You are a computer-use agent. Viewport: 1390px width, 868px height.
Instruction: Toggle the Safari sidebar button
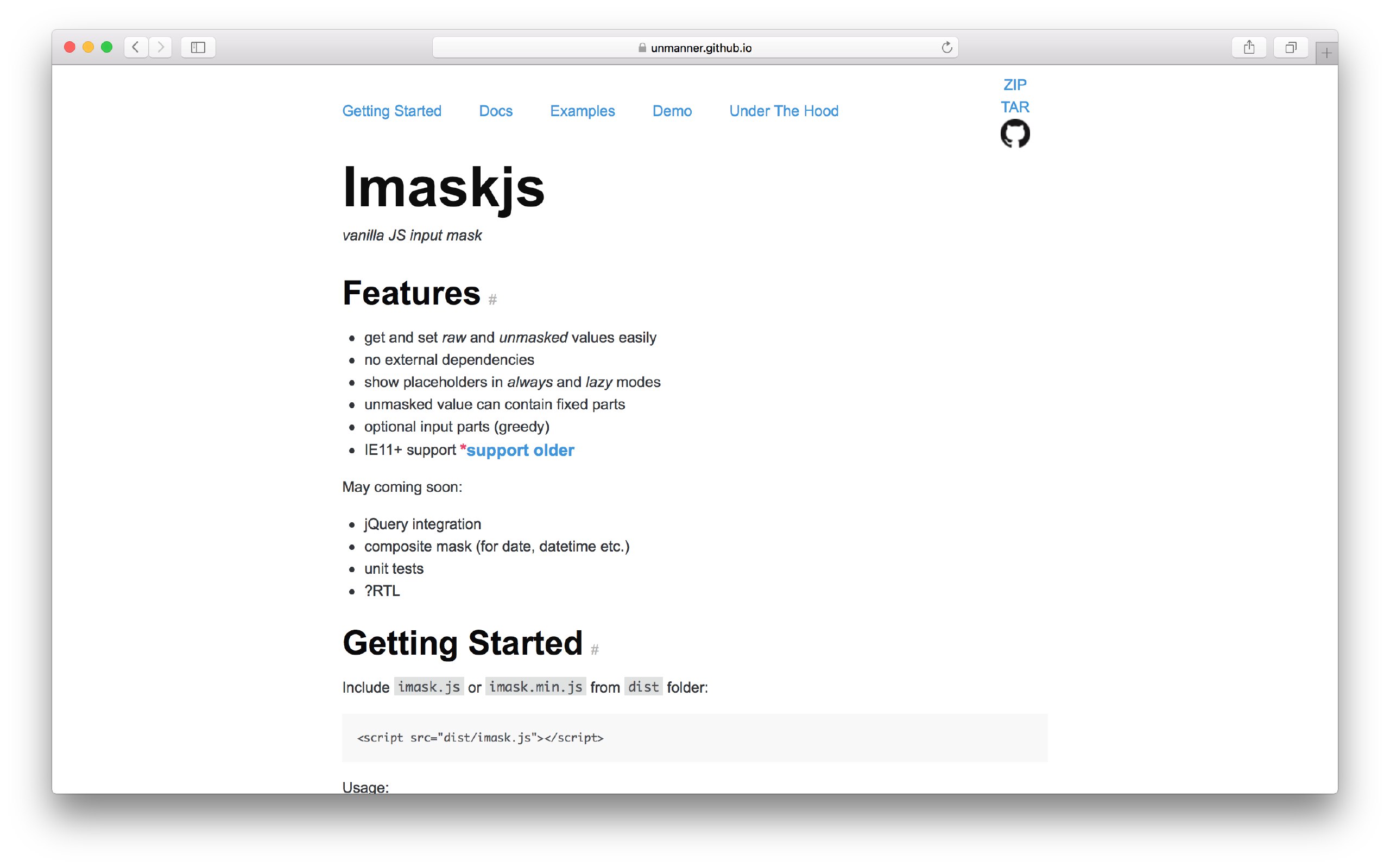point(198,47)
